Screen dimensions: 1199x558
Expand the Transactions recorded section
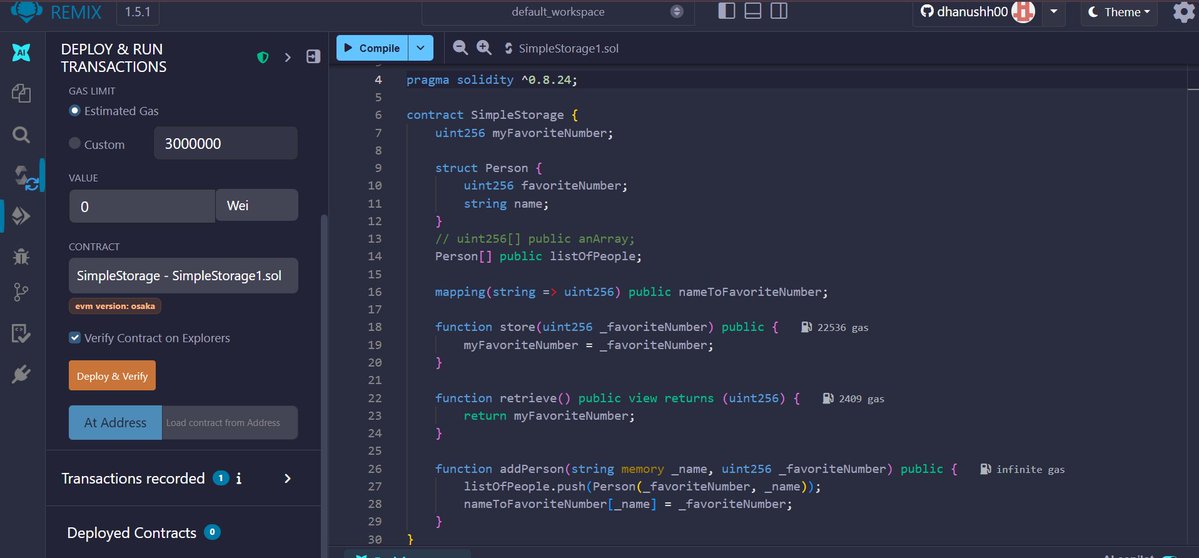tap(288, 479)
